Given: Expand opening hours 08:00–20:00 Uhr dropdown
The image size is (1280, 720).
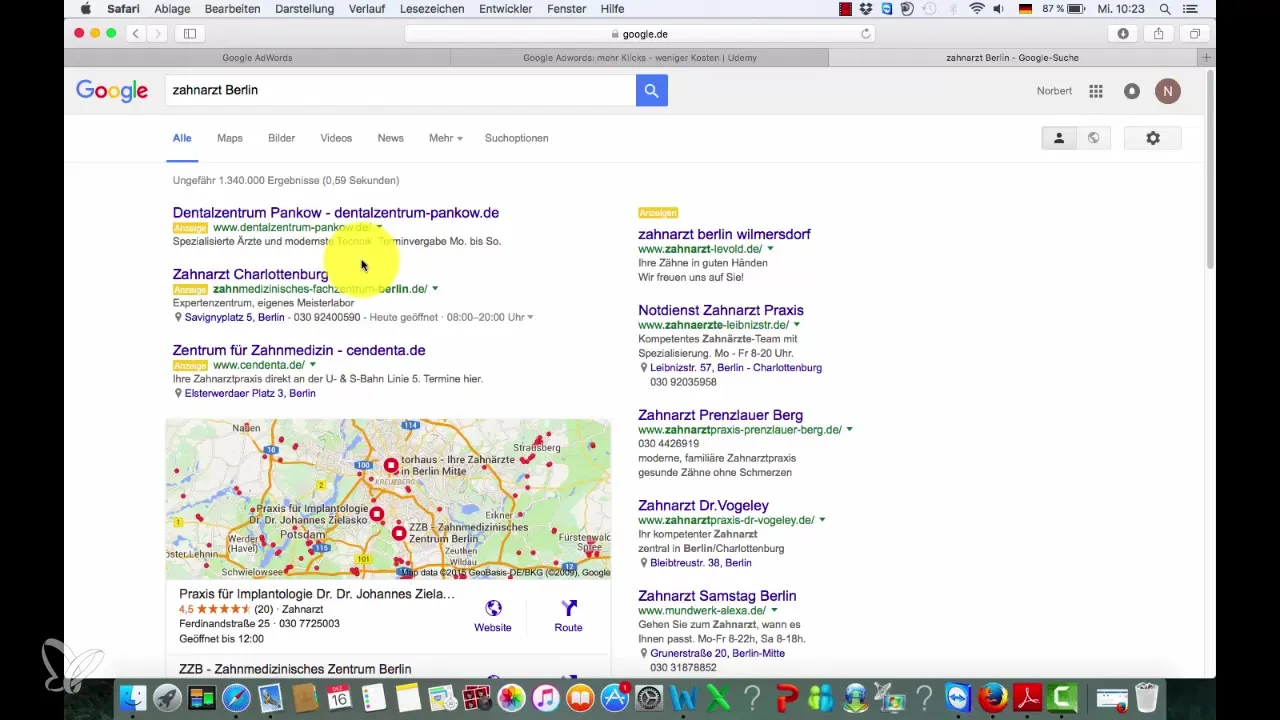Looking at the screenshot, I should point(530,317).
